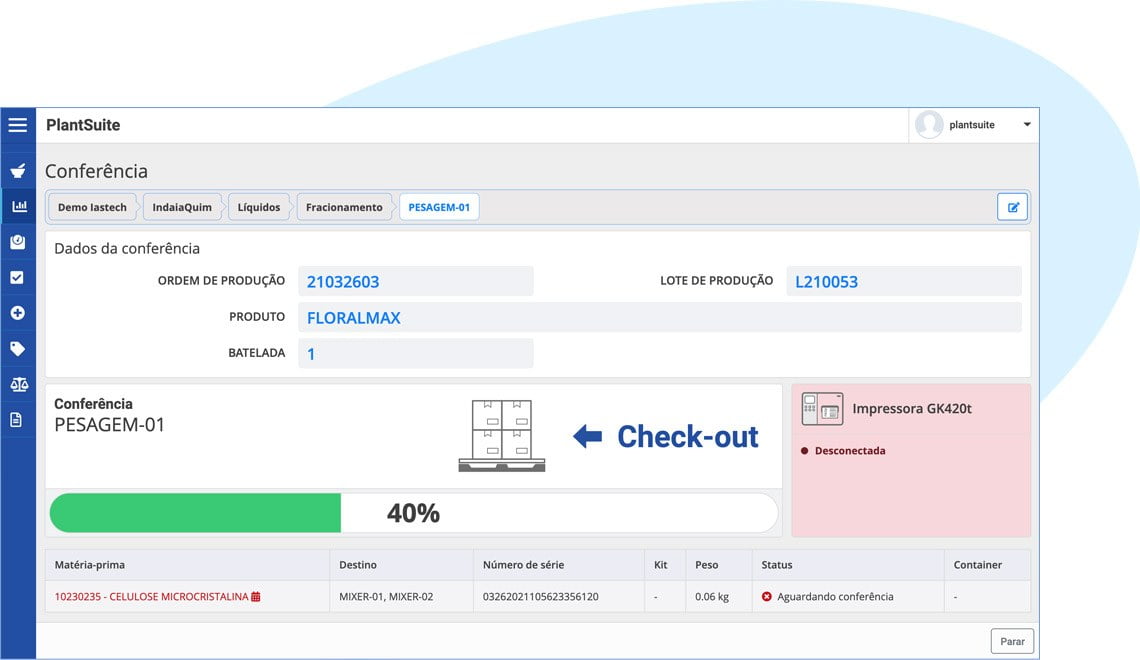Image resolution: width=1140 pixels, height=660 pixels.
Task: Open the balance scale sidebar icon
Action: [x=19, y=385]
